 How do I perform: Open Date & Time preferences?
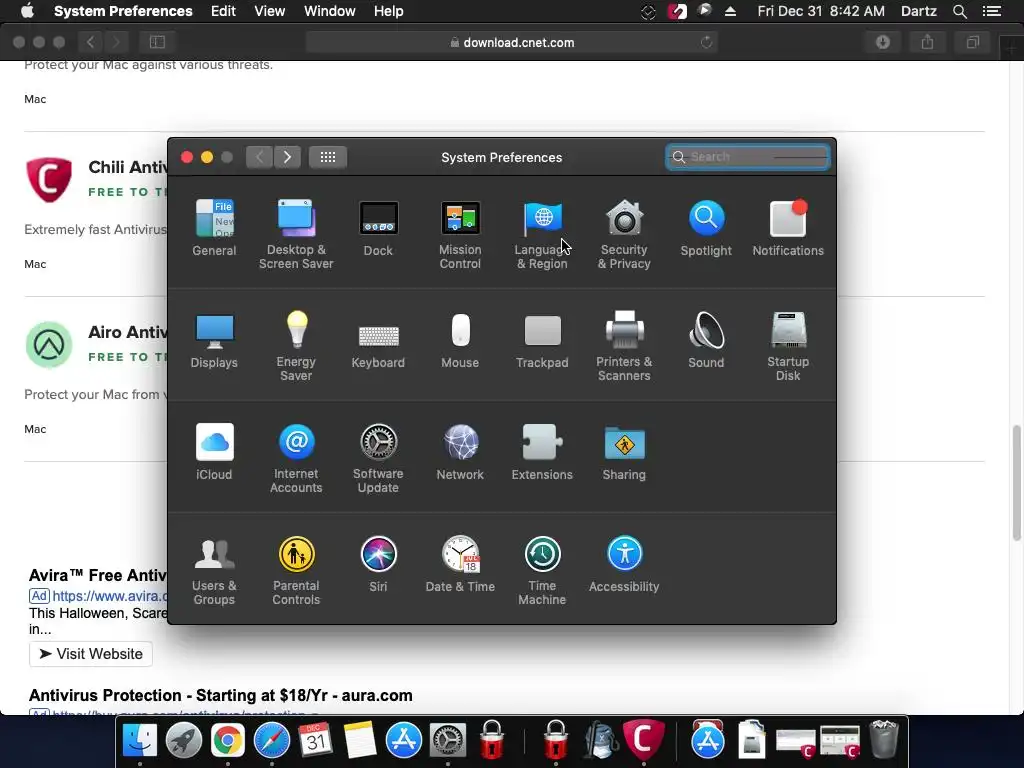[460, 564]
